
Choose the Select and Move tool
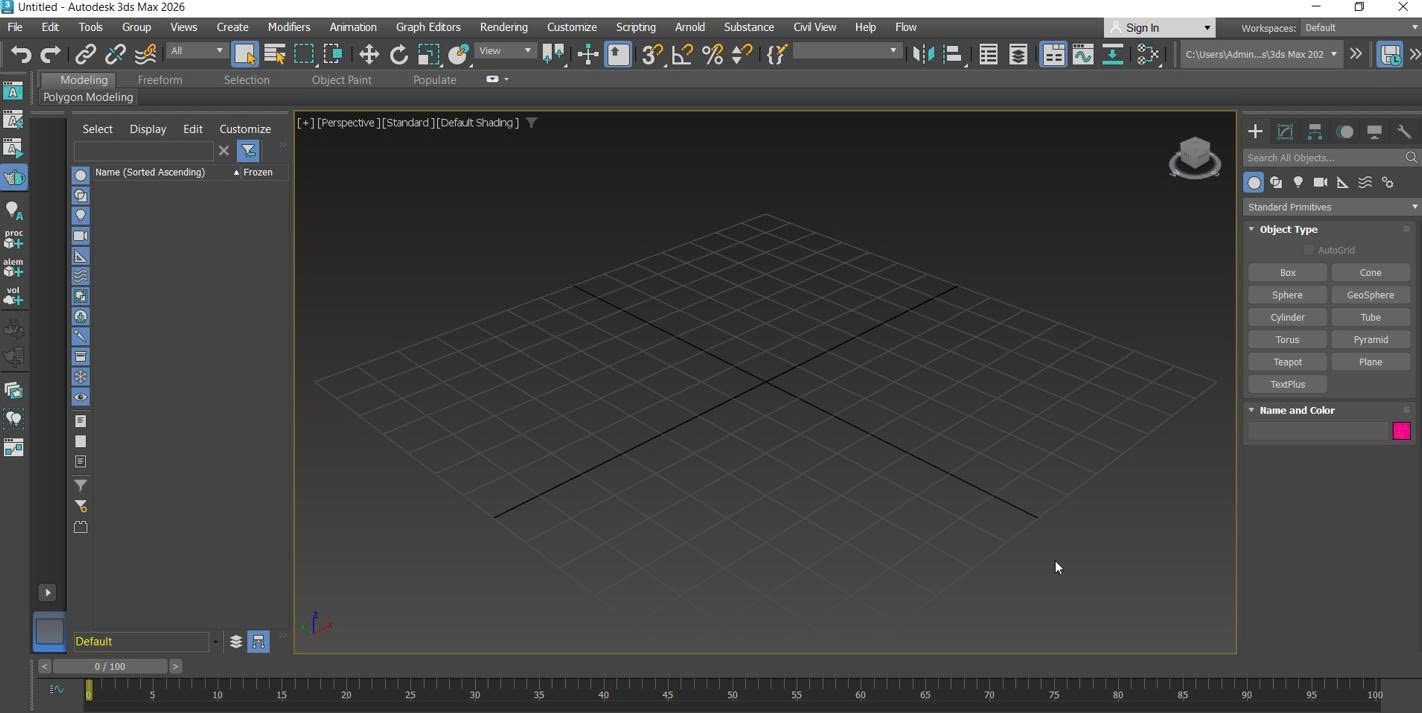coord(369,54)
